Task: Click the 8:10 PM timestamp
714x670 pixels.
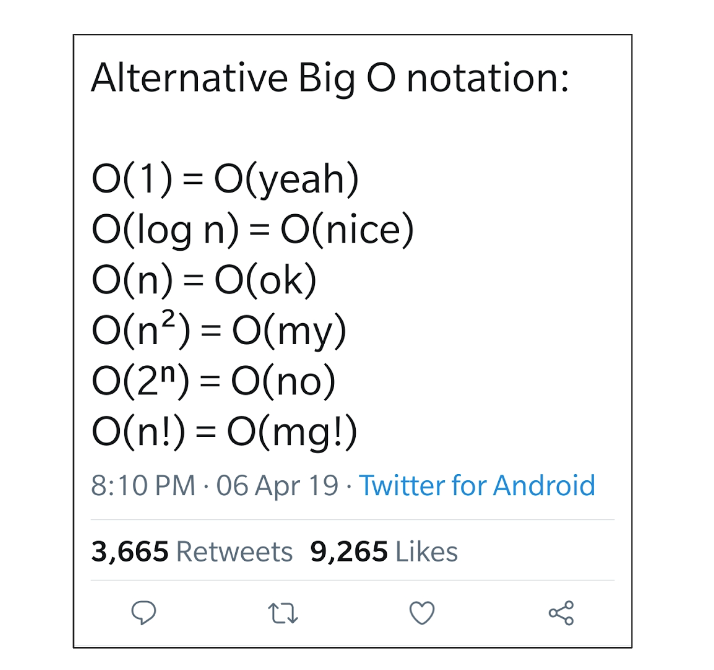Action: click(142, 486)
